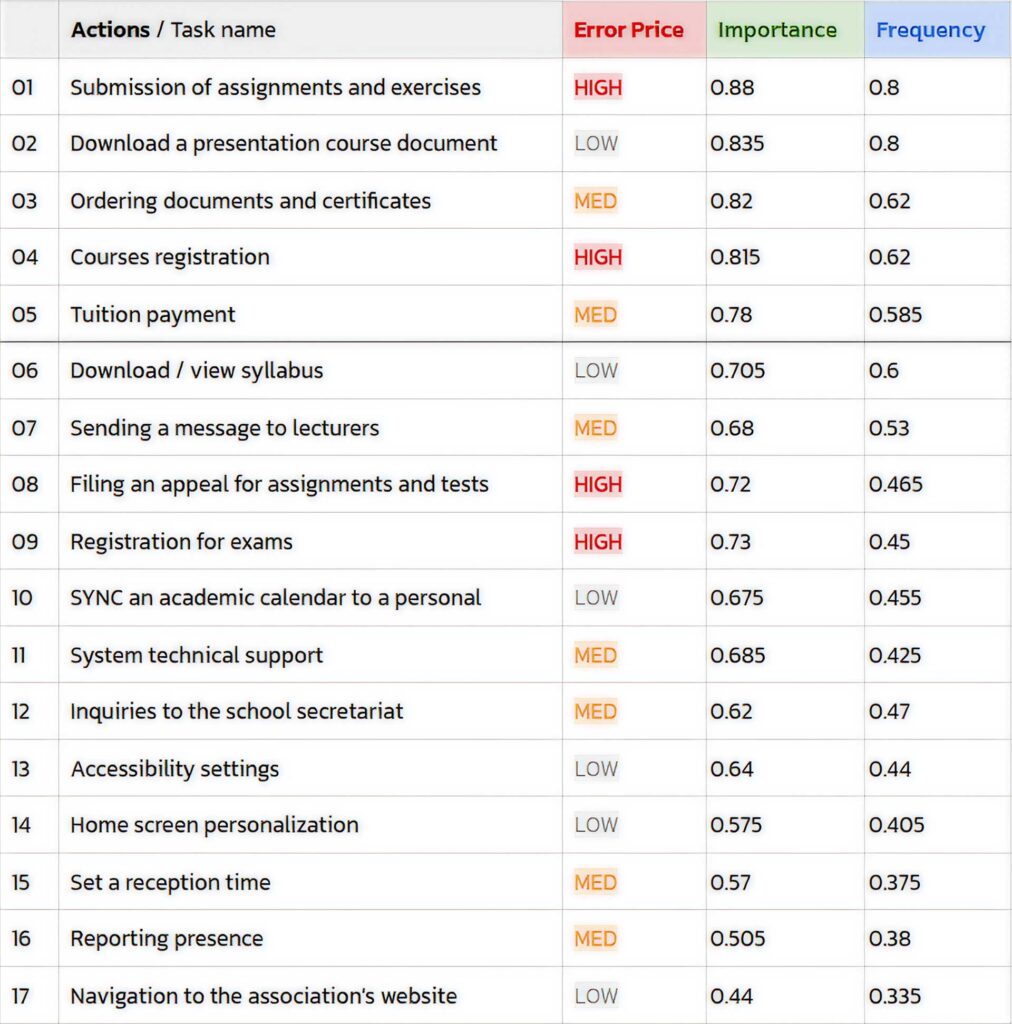Click MED tag for Reporting presence
1012x1024 pixels.
click(x=595, y=938)
